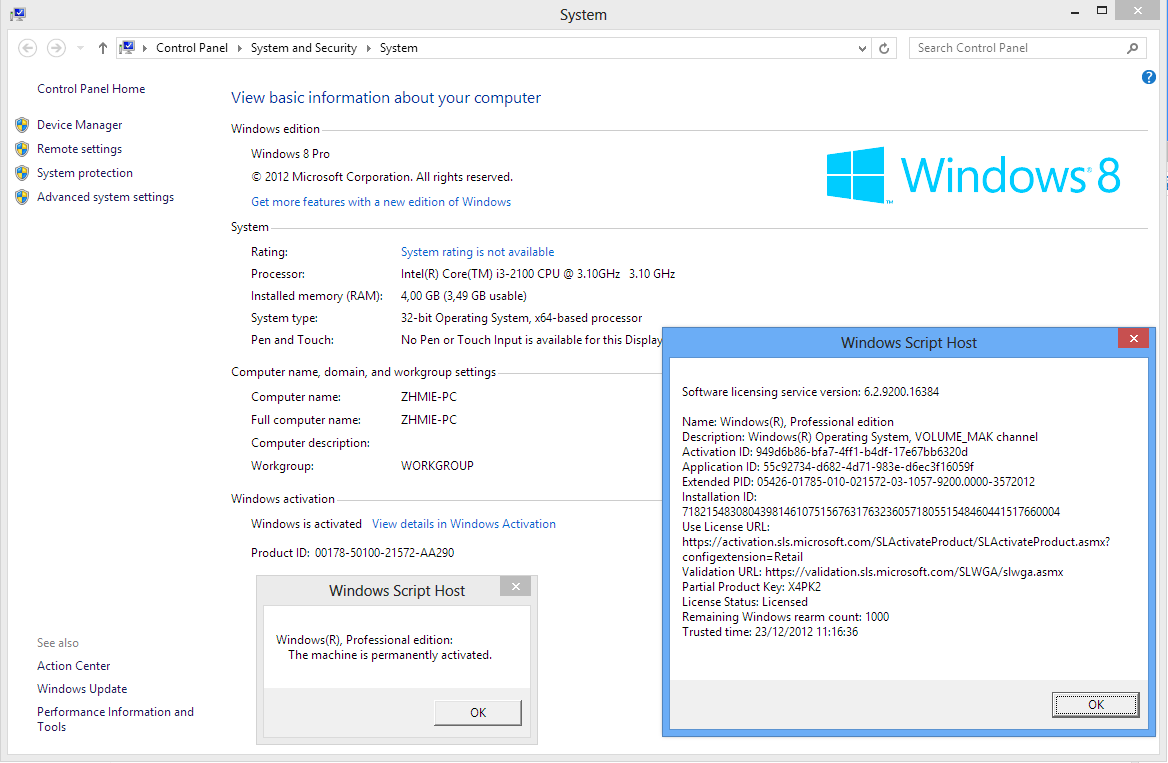Viewport: 1168px width, 763px height.
Task: Click OK in the permanently activated dialog
Action: click(x=477, y=712)
